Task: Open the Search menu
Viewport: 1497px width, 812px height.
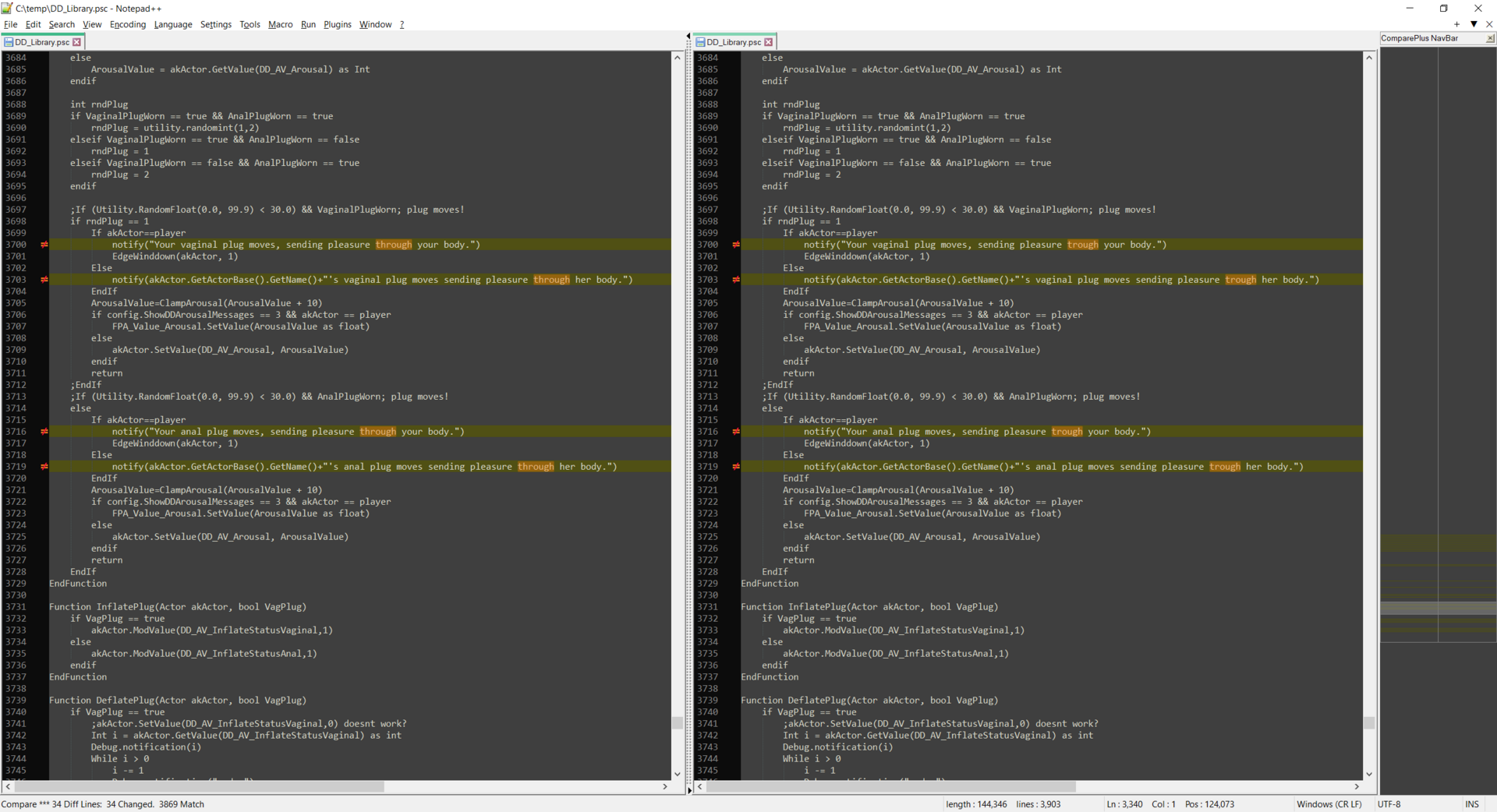Action: click(62, 24)
